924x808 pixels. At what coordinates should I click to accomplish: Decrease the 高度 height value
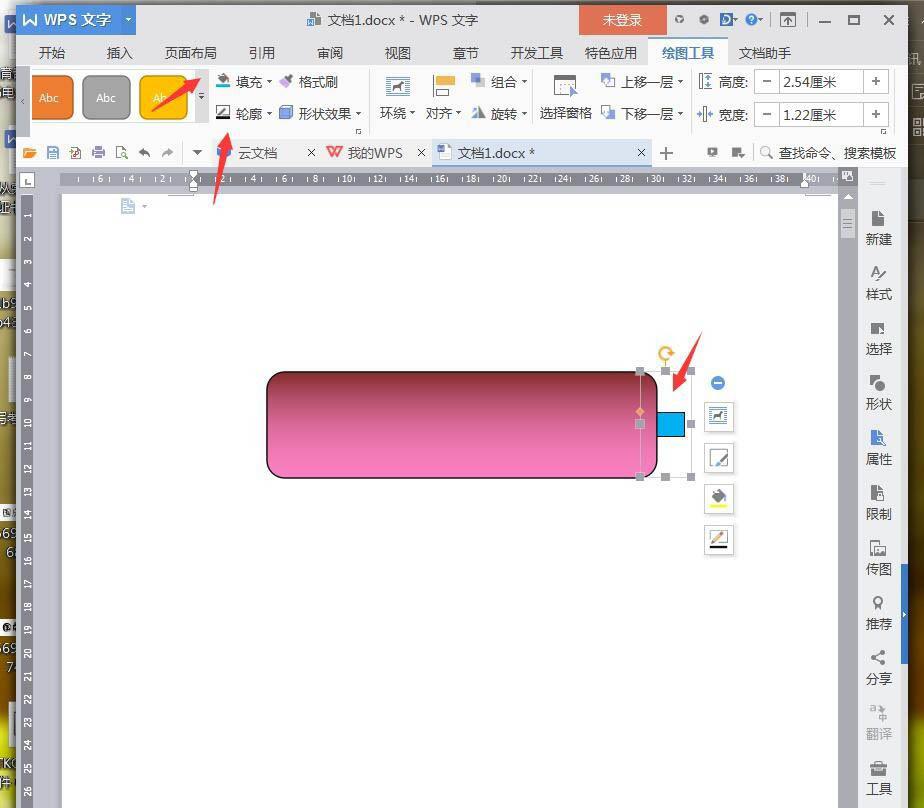[767, 81]
